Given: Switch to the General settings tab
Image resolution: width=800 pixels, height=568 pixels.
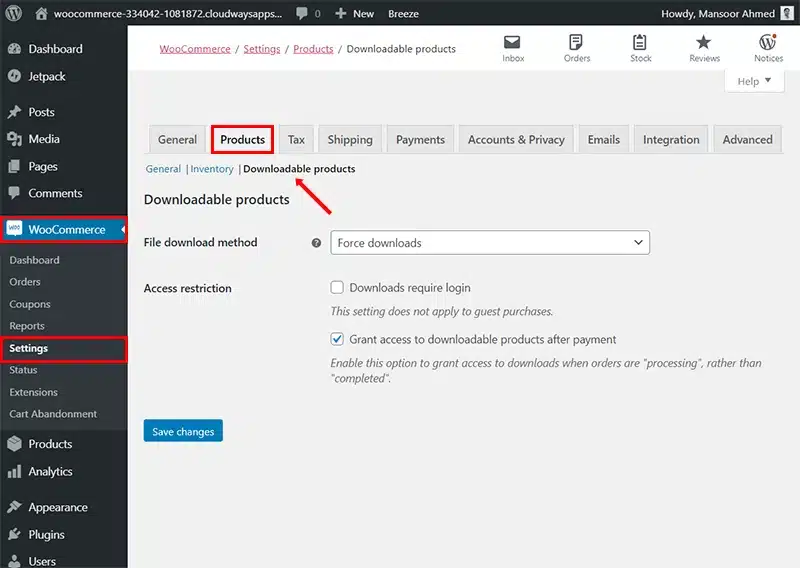Looking at the screenshot, I should click(177, 139).
